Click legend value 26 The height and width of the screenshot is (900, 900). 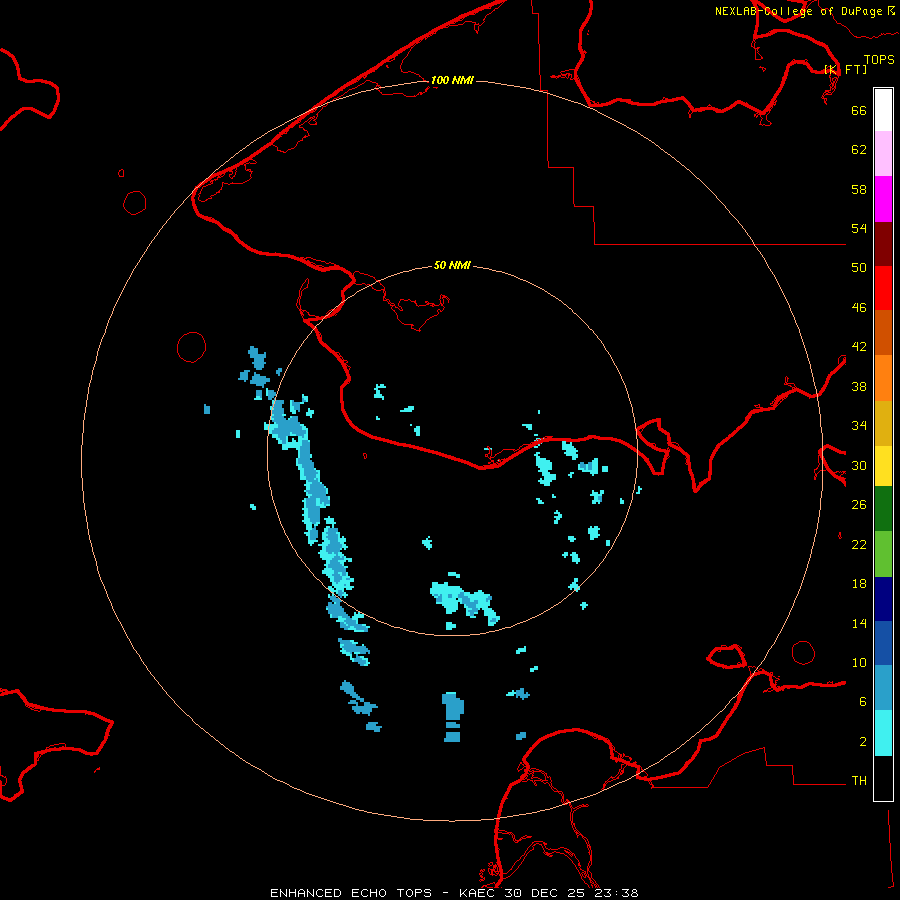pos(859,505)
